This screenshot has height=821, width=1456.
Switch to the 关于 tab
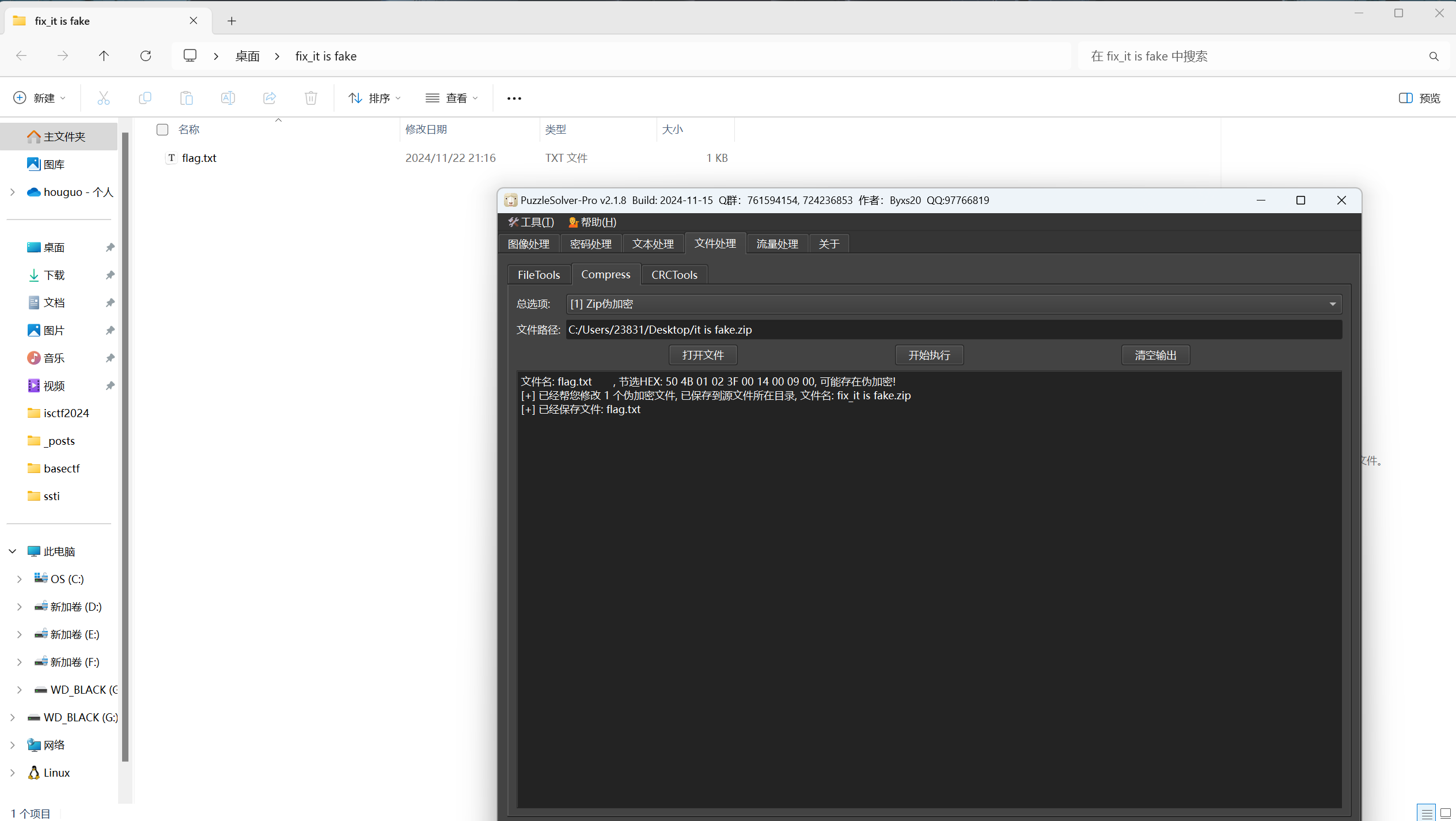tap(829, 244)
